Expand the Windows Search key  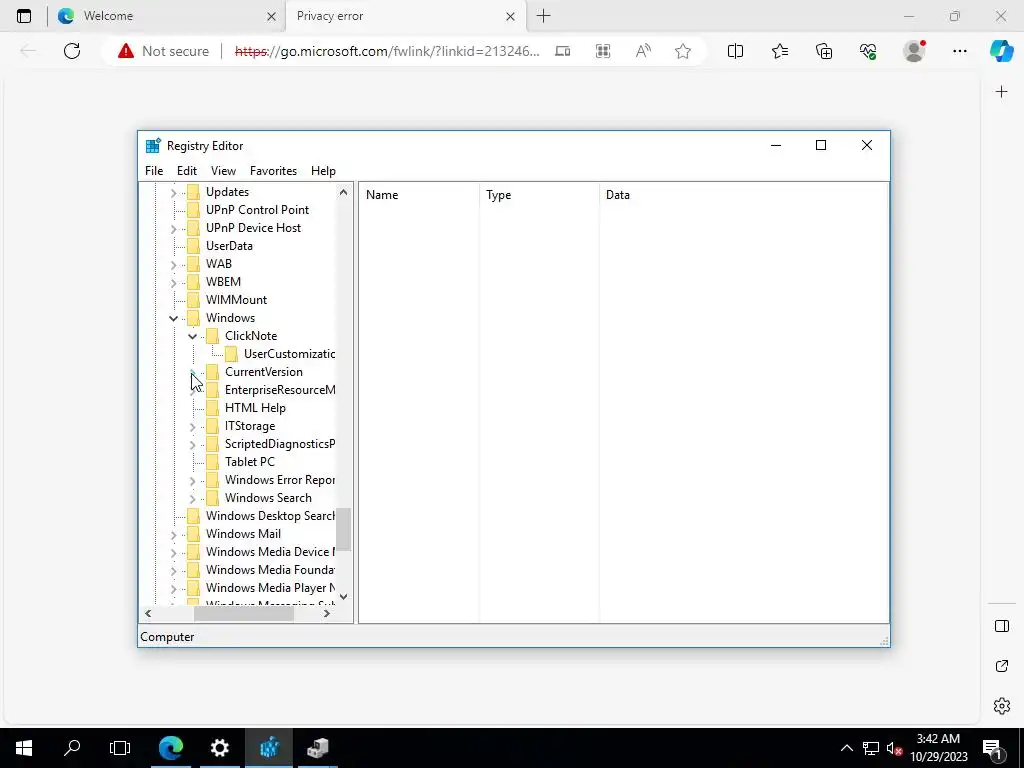192,499
